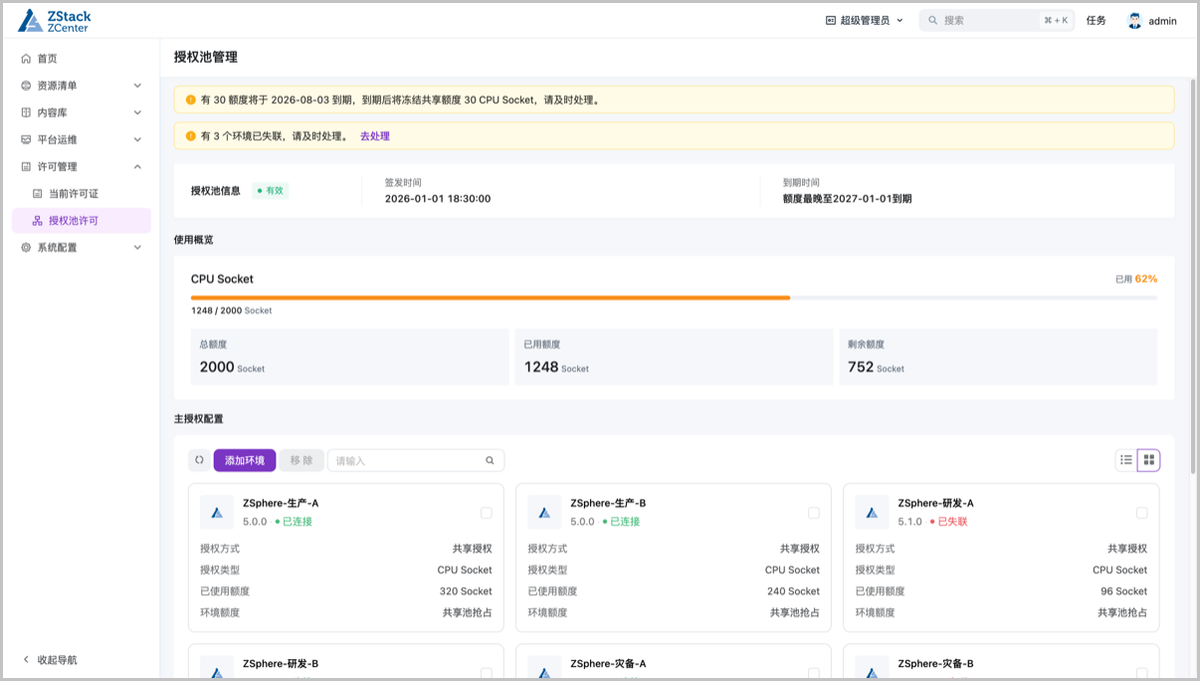Click the 移除 button
This screenshot has height=681, width=1200.
[x=301, y=460]
